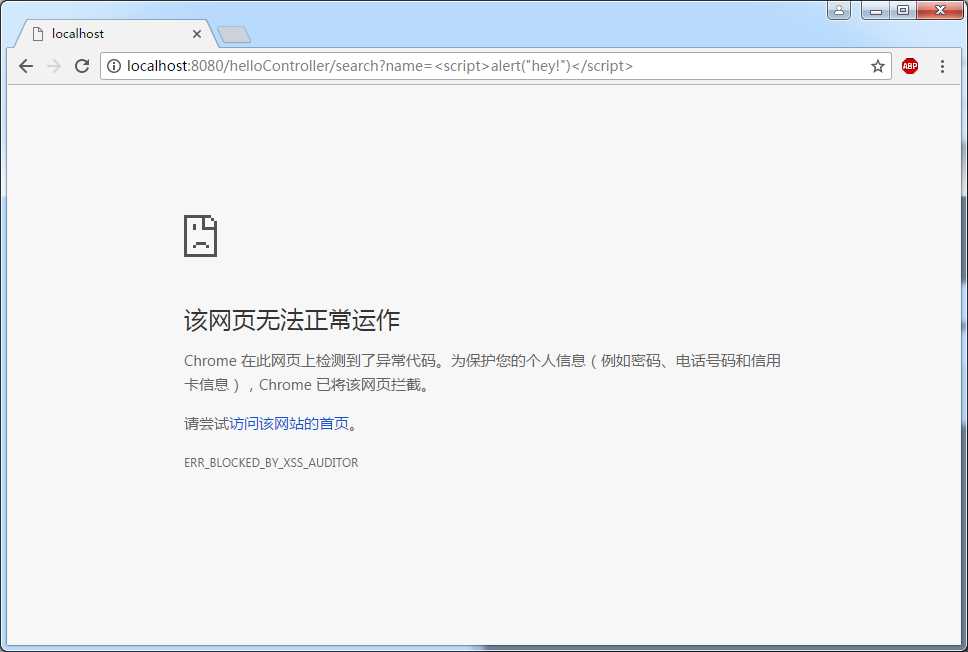Click the address bar URL field
Viewport: 968px width, 652px height.
496,66
